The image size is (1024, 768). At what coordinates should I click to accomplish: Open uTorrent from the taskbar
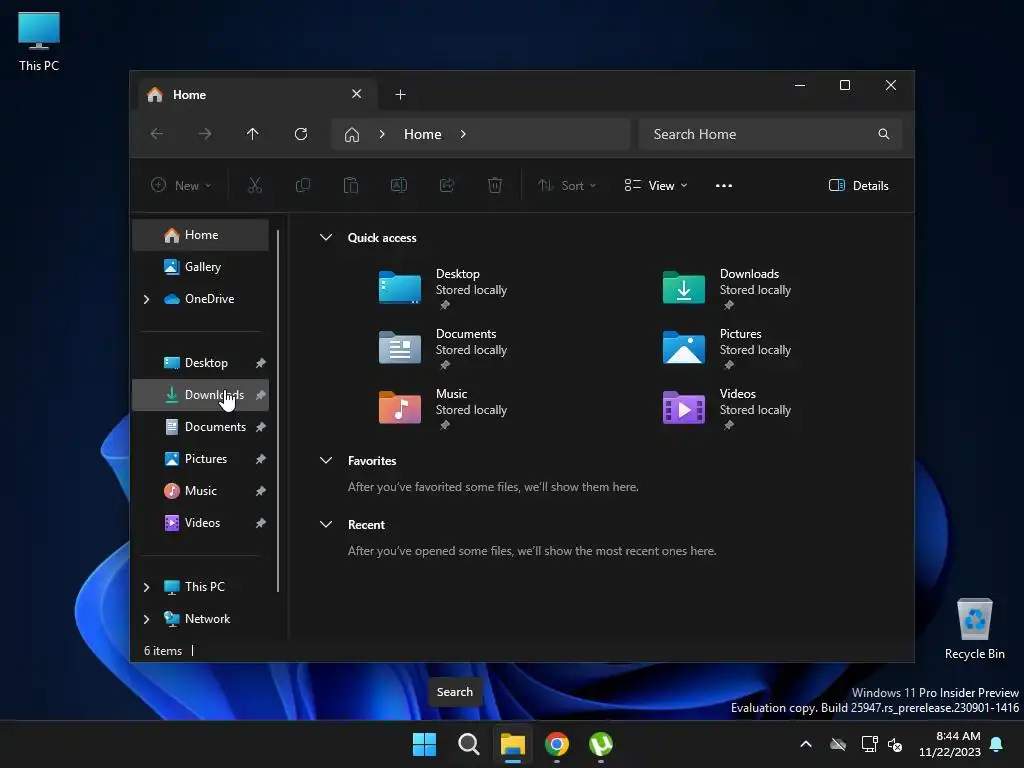tap(601, 744)
